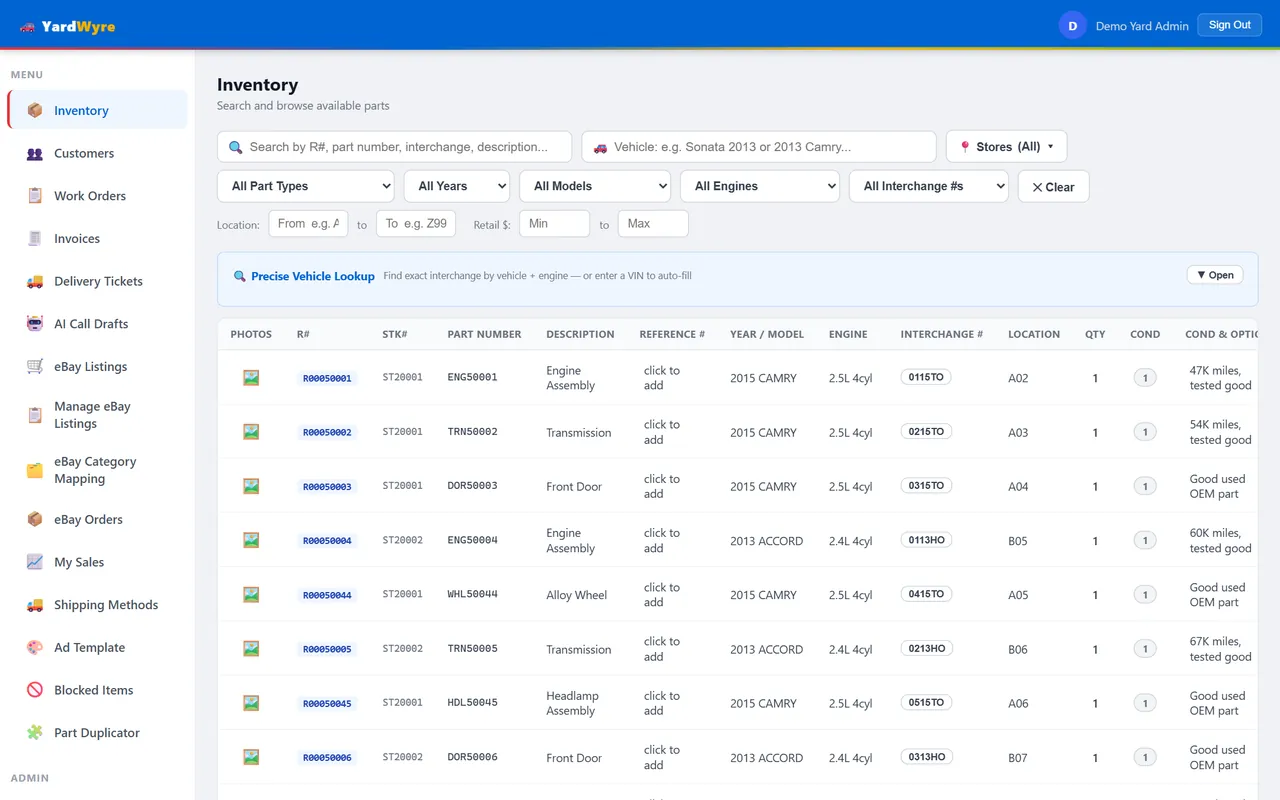The width and height of the screenshot is (1280, 800).
Task: Focus the vehicle search input field
Action: [x=759, y=147]
